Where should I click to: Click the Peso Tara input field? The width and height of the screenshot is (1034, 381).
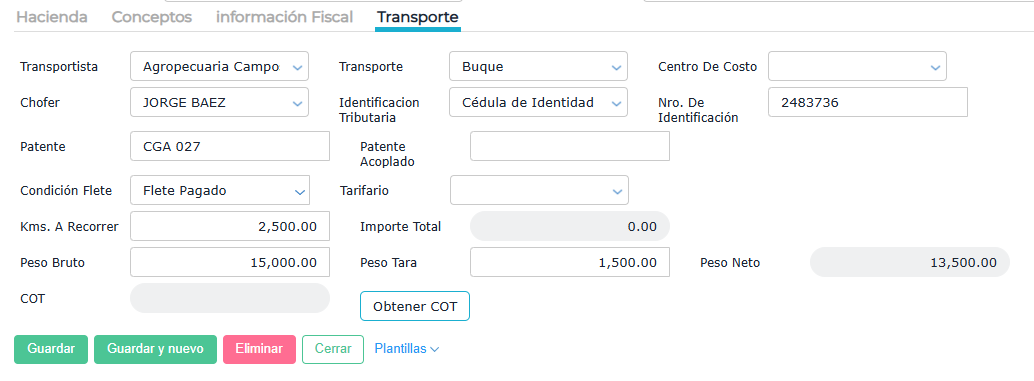coord(570,262)
